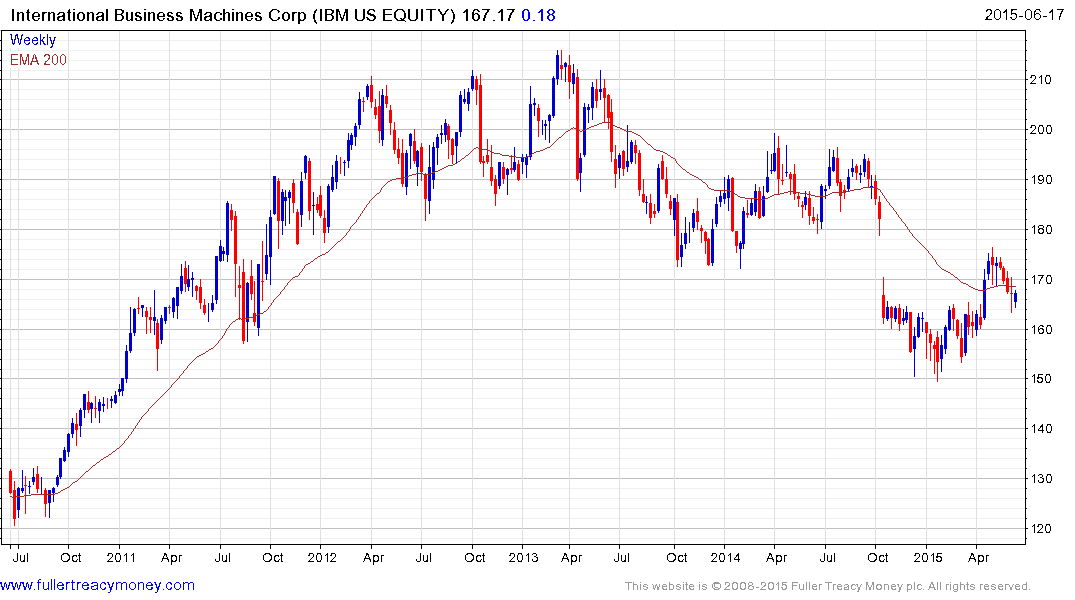Screen dimensions: 1075x600
Task: Click the 150 price axis label
Action: coord(1040,379)
